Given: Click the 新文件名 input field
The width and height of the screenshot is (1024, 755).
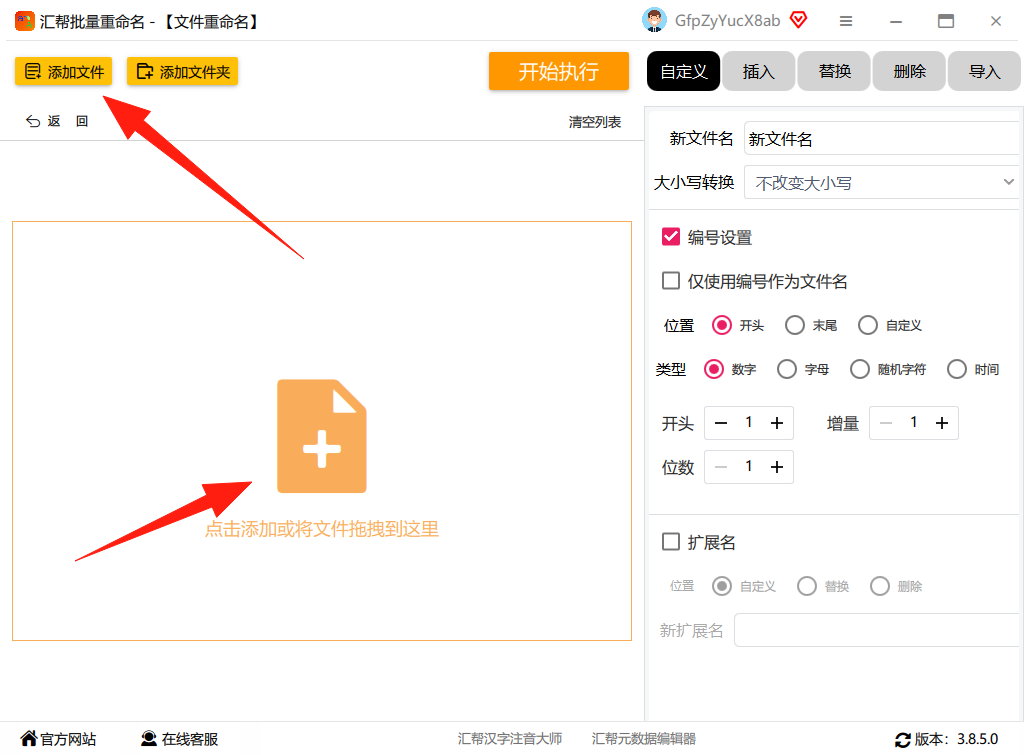Looking at the screenshot, I should point(881,138).
